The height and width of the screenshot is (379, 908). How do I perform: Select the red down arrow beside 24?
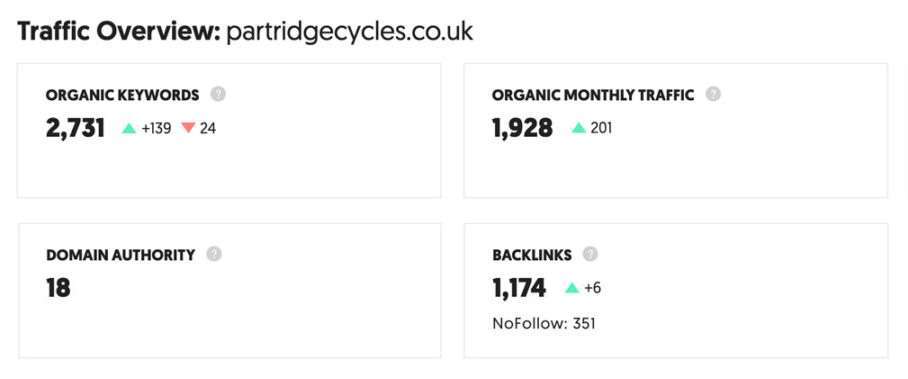(x=188, y=128)
